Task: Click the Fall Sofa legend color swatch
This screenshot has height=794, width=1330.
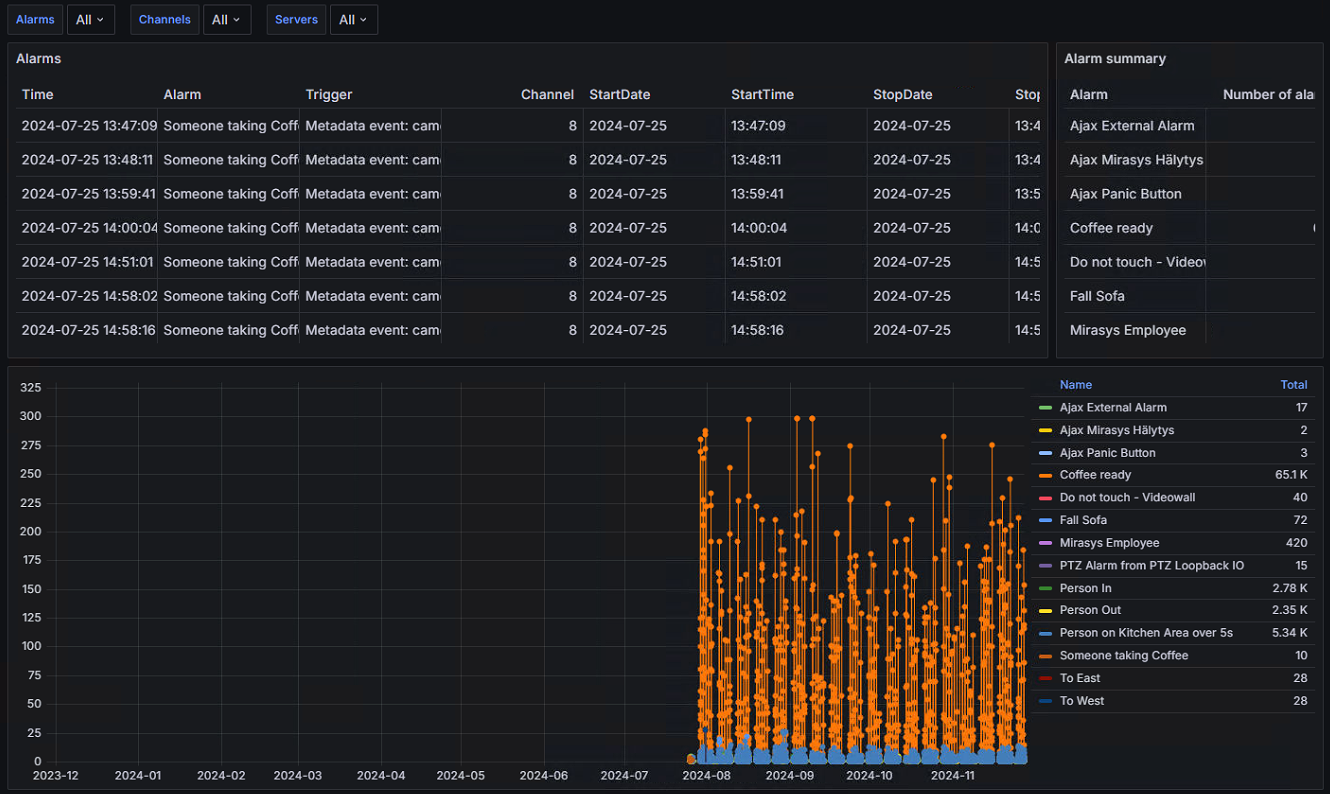Action: [x=1045, y=520]
